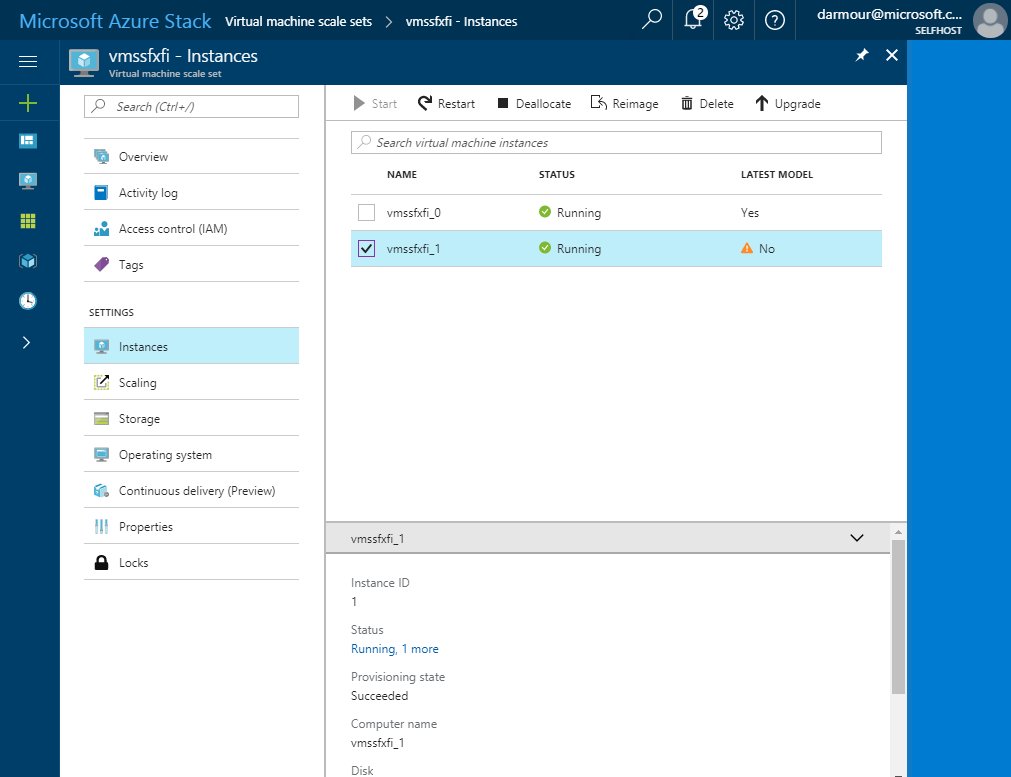Click the Search virtual machine instances field
The image size is (1011, 777).
[616, 143]
